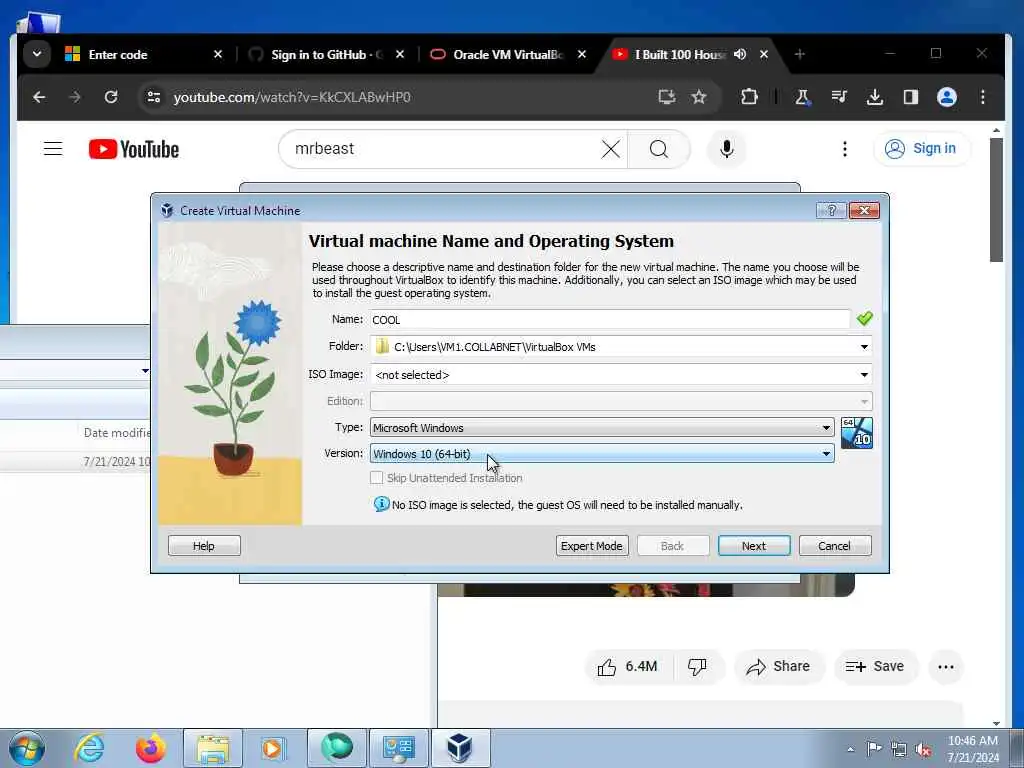
Task: Open Windows Explorer from the taskbar
Action: pos(213,748)
